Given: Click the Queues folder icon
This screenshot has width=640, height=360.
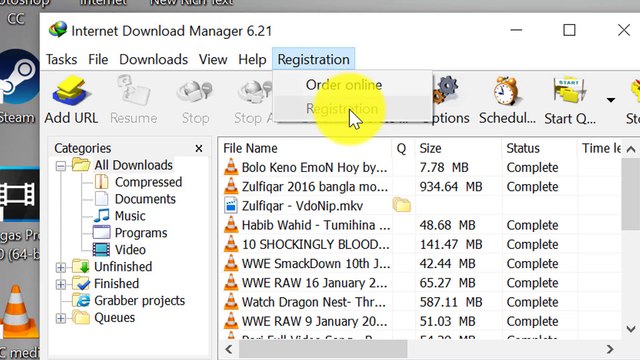Looking at the screenshot, I should click(81, 317).
